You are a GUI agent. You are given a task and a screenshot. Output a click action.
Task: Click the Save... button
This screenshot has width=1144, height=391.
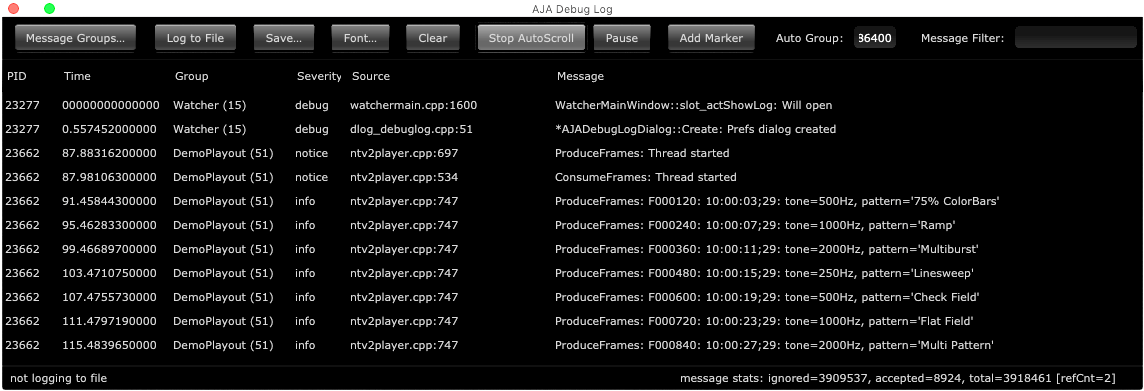(284, 38)
